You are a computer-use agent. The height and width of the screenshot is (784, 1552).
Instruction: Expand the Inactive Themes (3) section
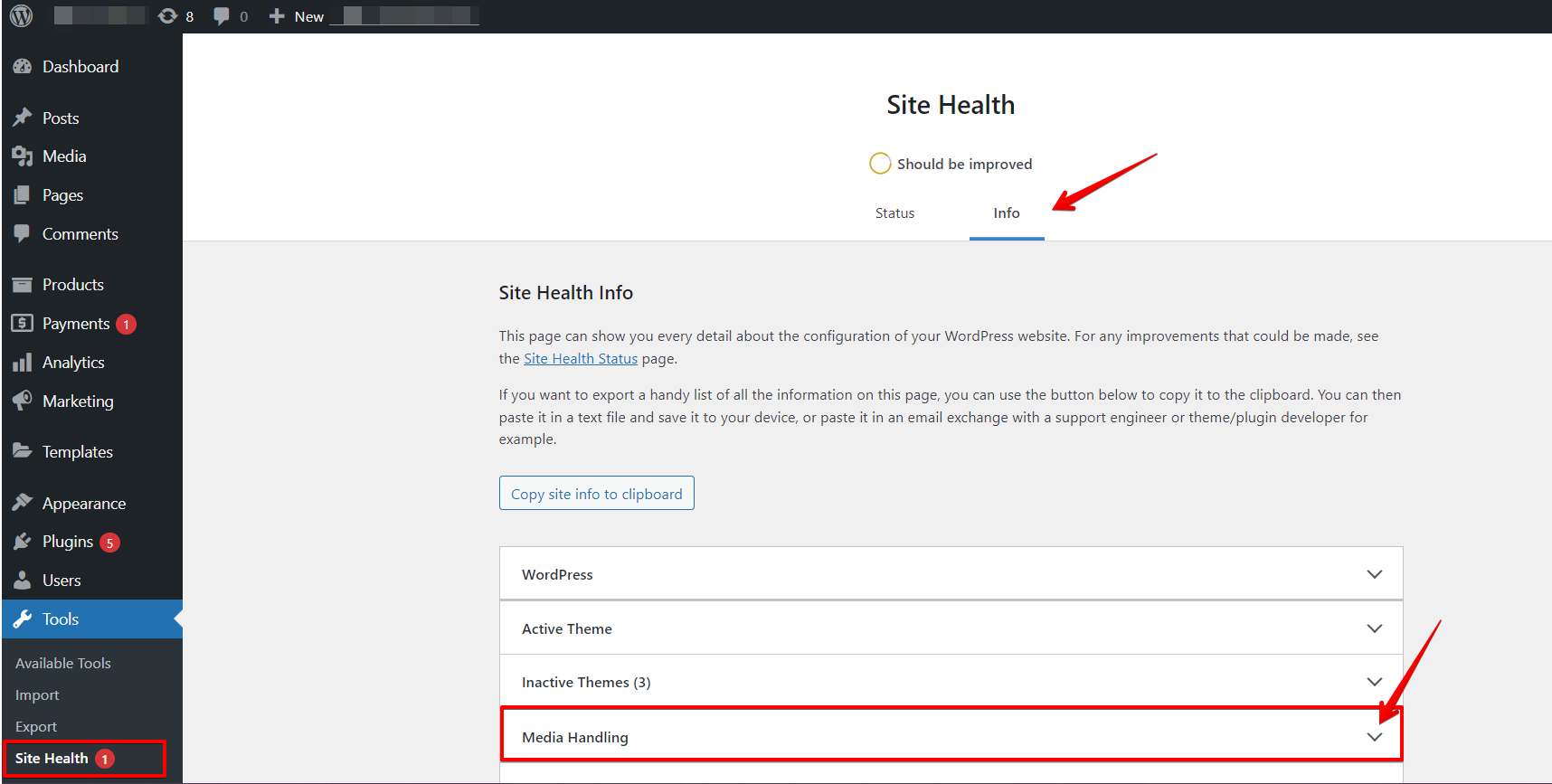[x=951, y=682]
